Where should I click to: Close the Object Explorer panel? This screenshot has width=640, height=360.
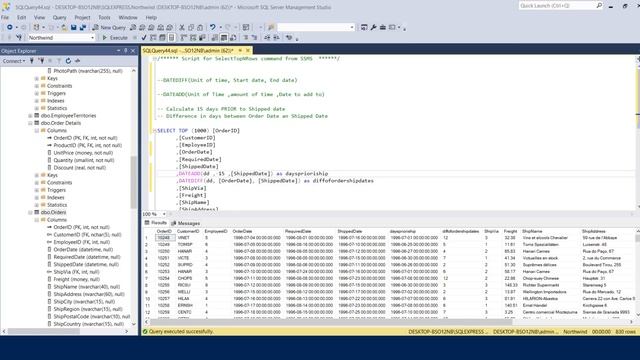[133, 51]
